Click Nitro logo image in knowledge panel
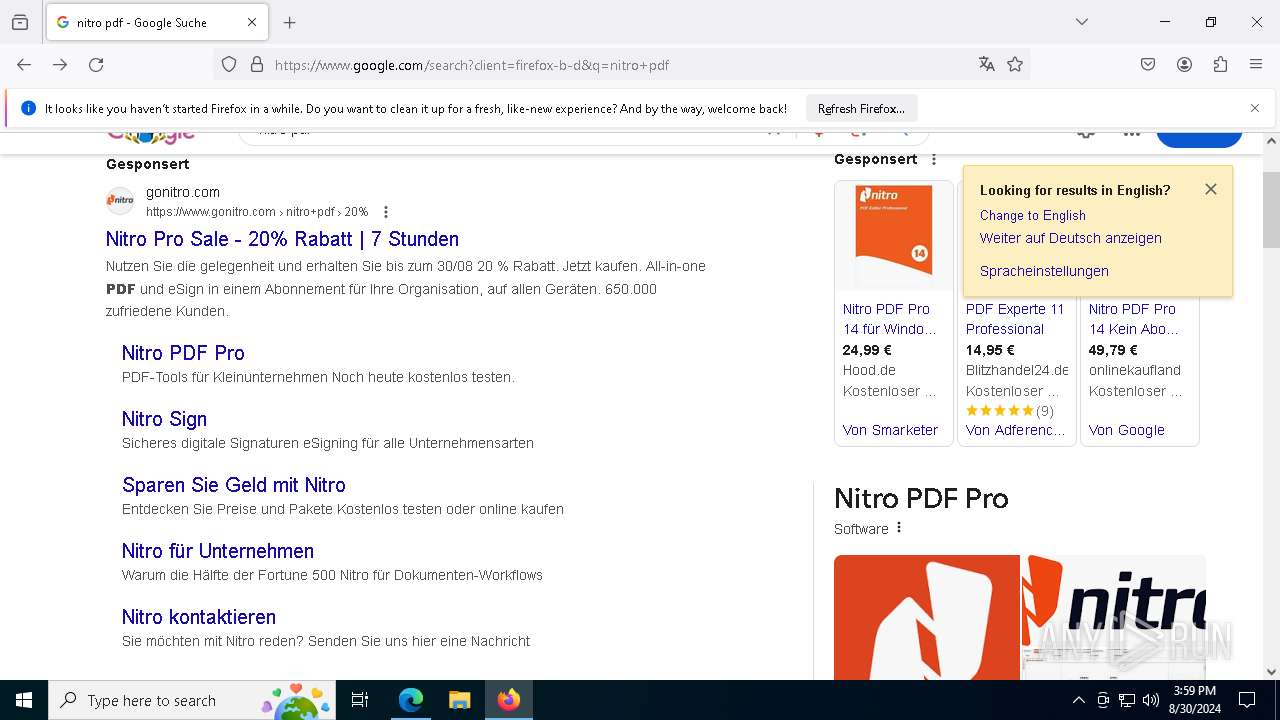This screenshot has width=1280, height=720. coord(927,617)
